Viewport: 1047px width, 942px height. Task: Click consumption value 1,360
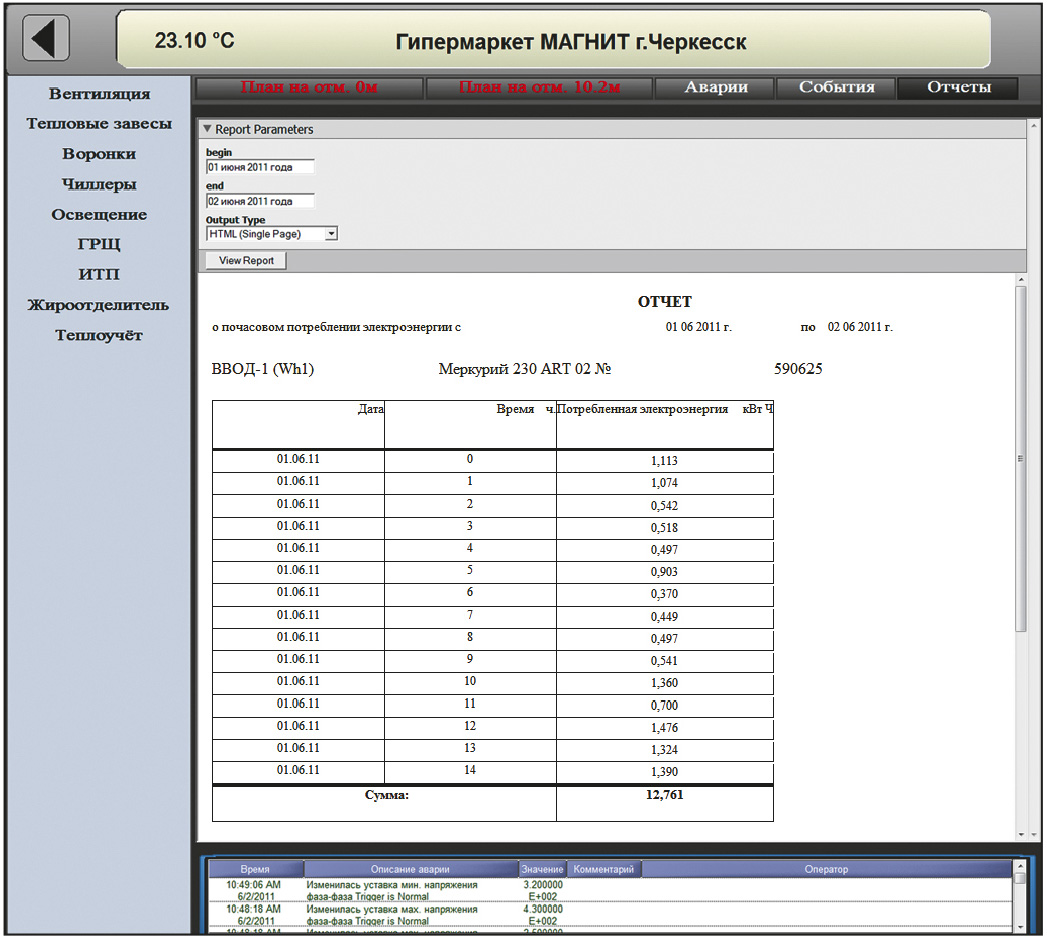(664, 682)
